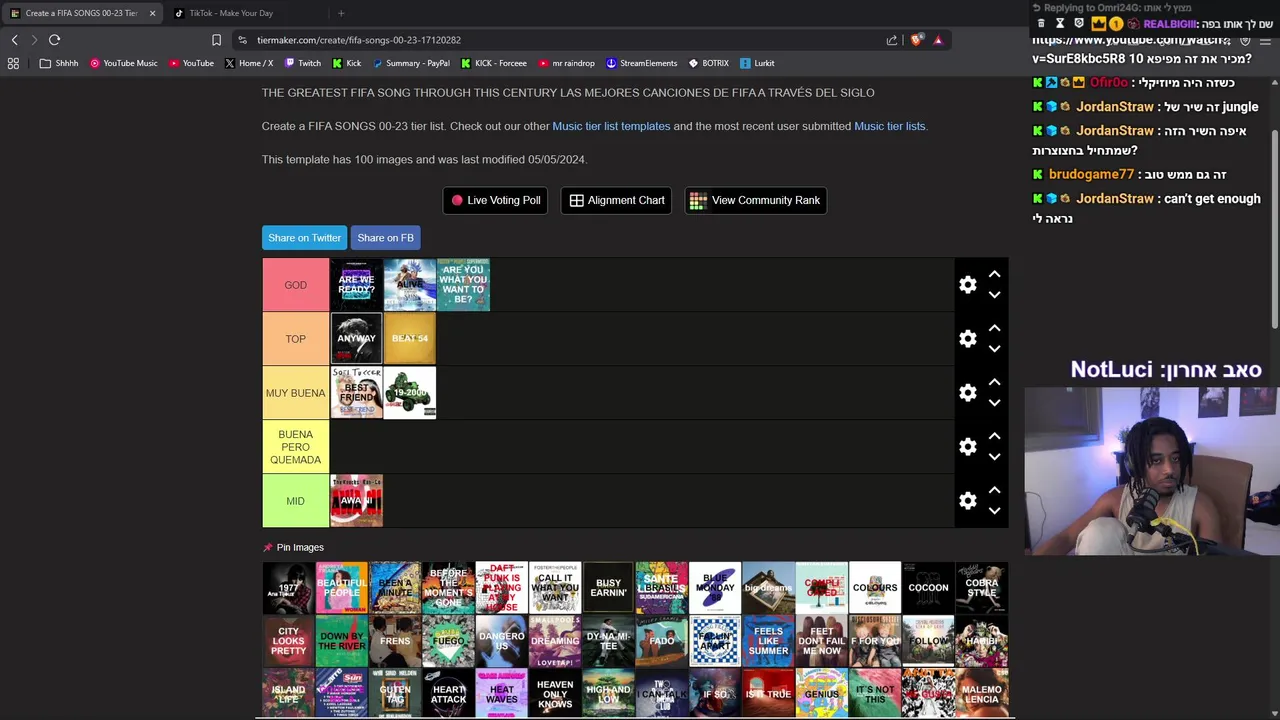This screenshot has height=720, width=1280.
Task: Click the BUENA PERO QUEMADA tier label
Action: [295, 447]
